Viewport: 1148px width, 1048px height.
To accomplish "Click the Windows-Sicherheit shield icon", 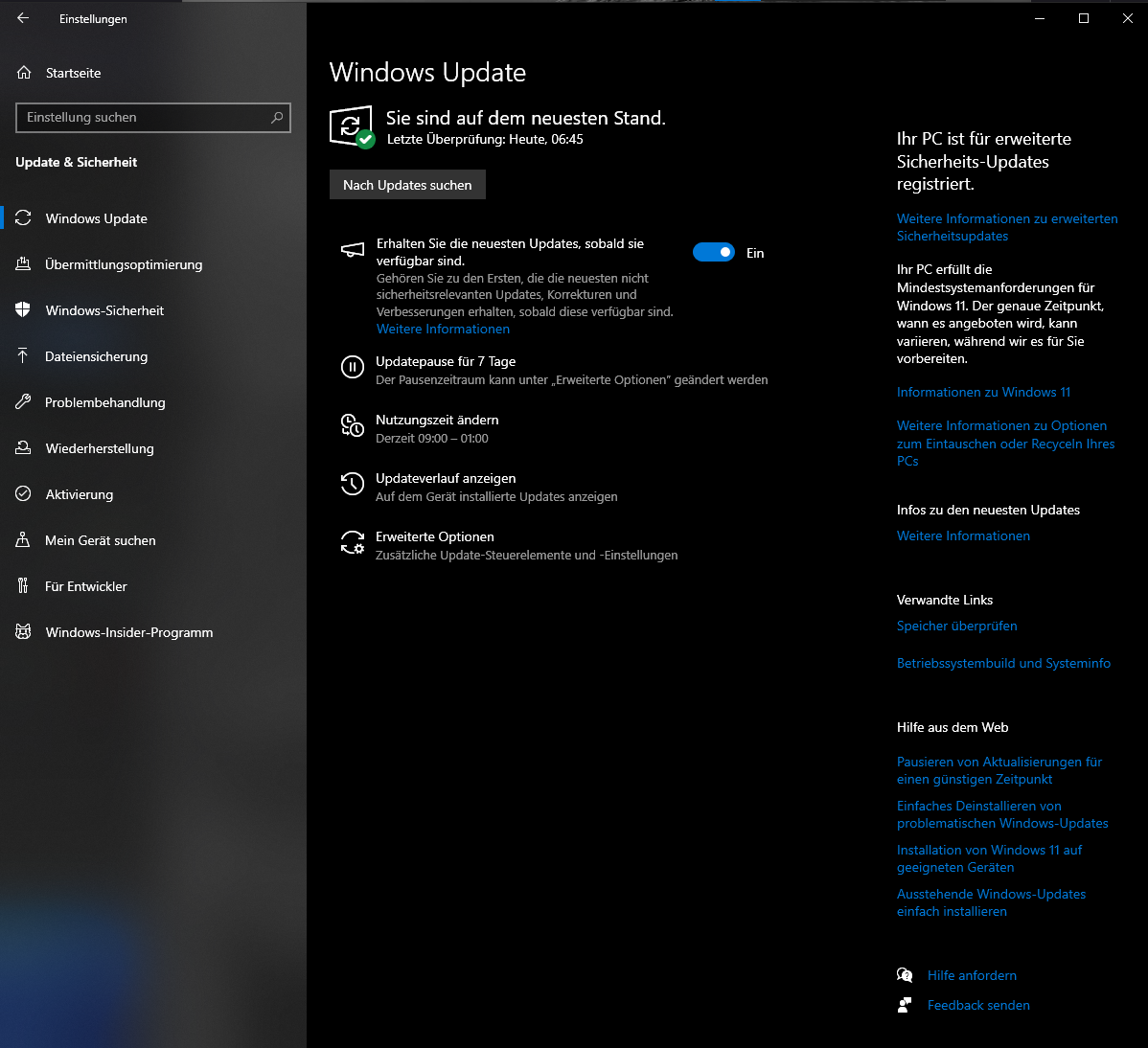I will tap(23, 309).
